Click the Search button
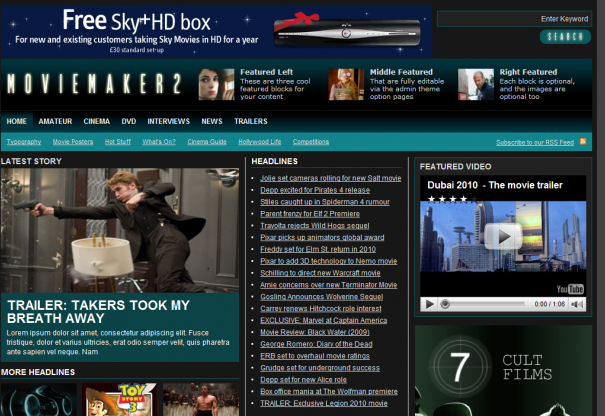The width and height of the screenshot is (605, 416). (x=565, y=37)
